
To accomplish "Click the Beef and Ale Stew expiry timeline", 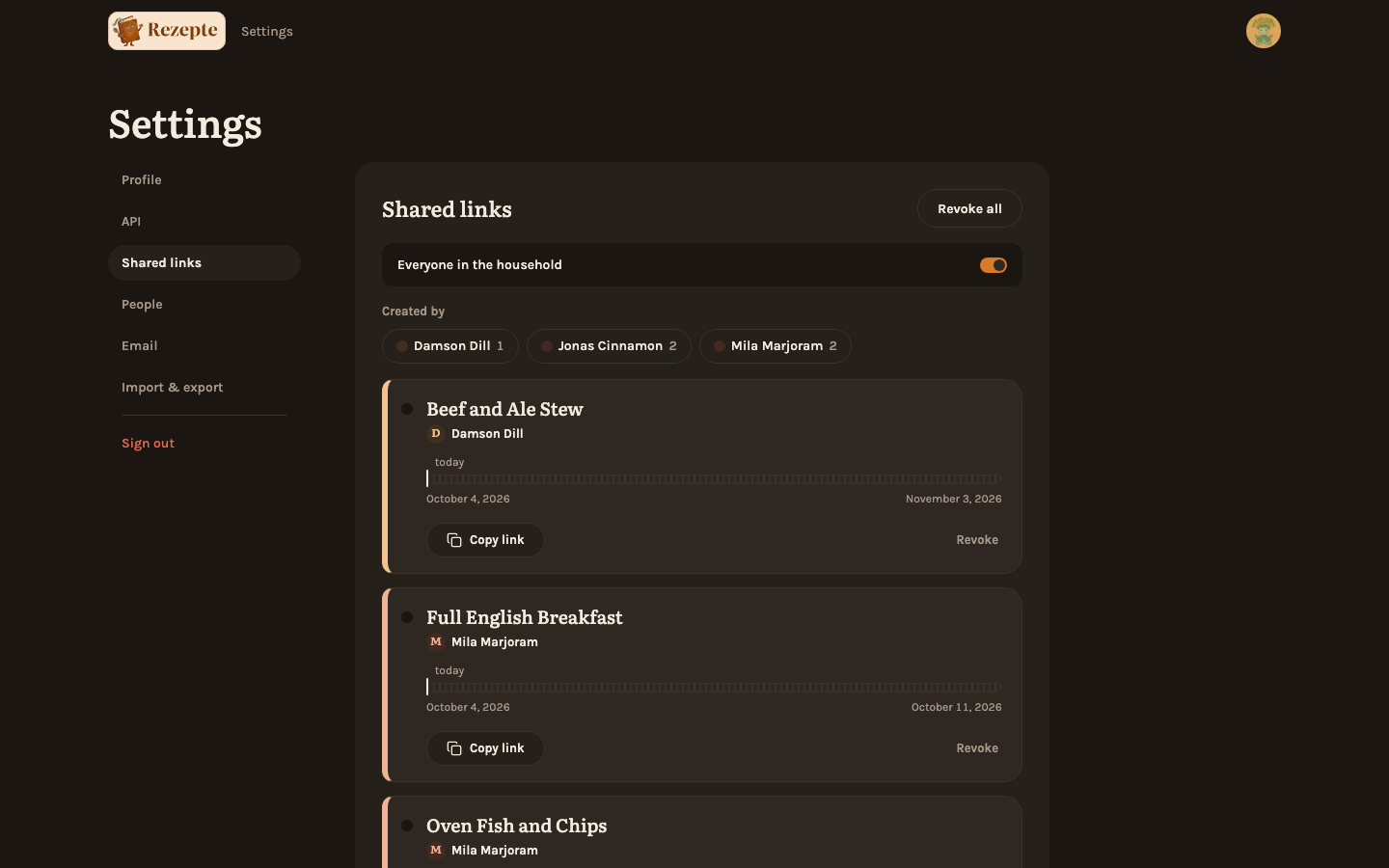I will (x=714, y=479).
